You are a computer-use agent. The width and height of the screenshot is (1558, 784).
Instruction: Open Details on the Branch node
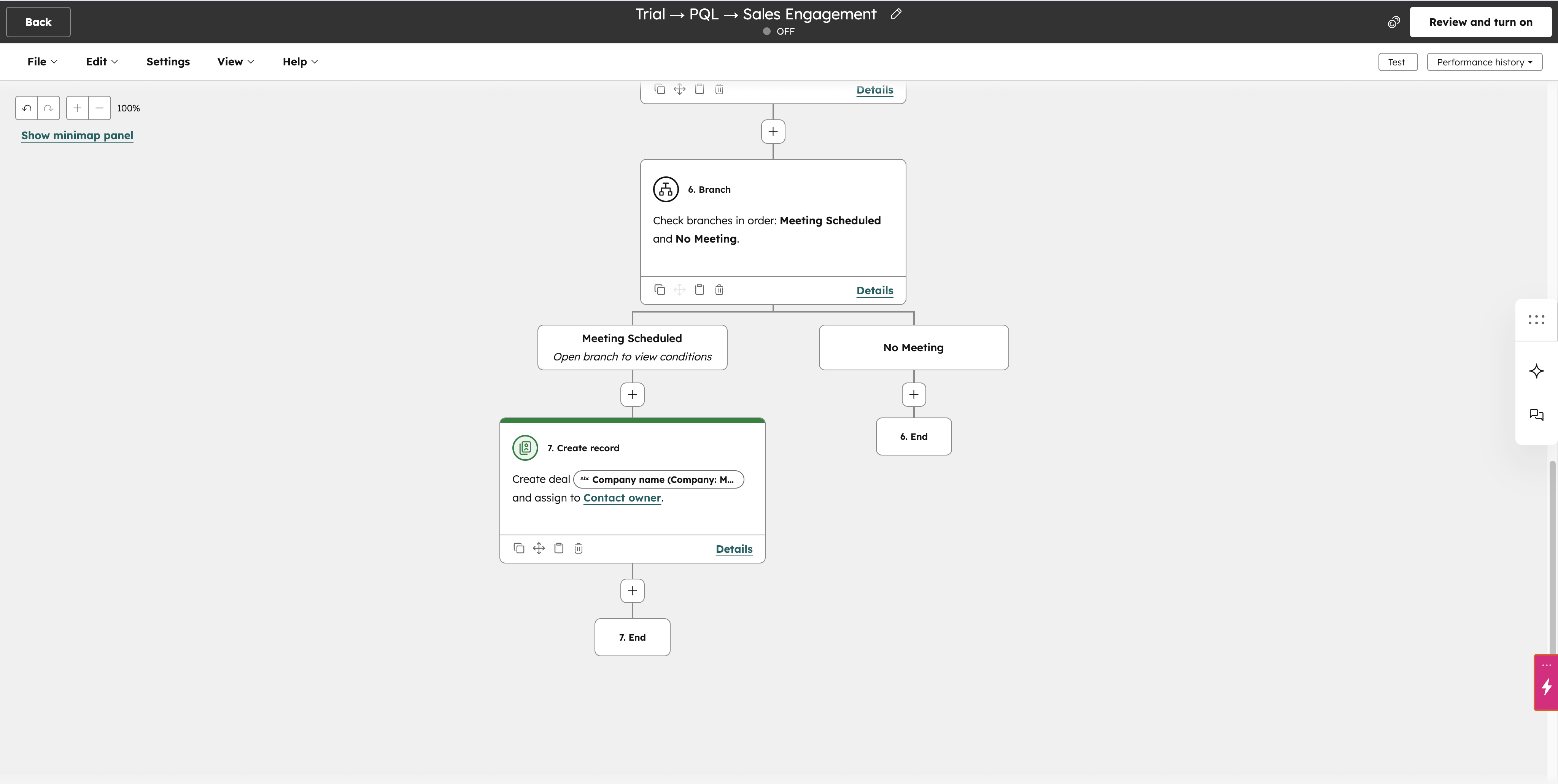tap(874, 290)
